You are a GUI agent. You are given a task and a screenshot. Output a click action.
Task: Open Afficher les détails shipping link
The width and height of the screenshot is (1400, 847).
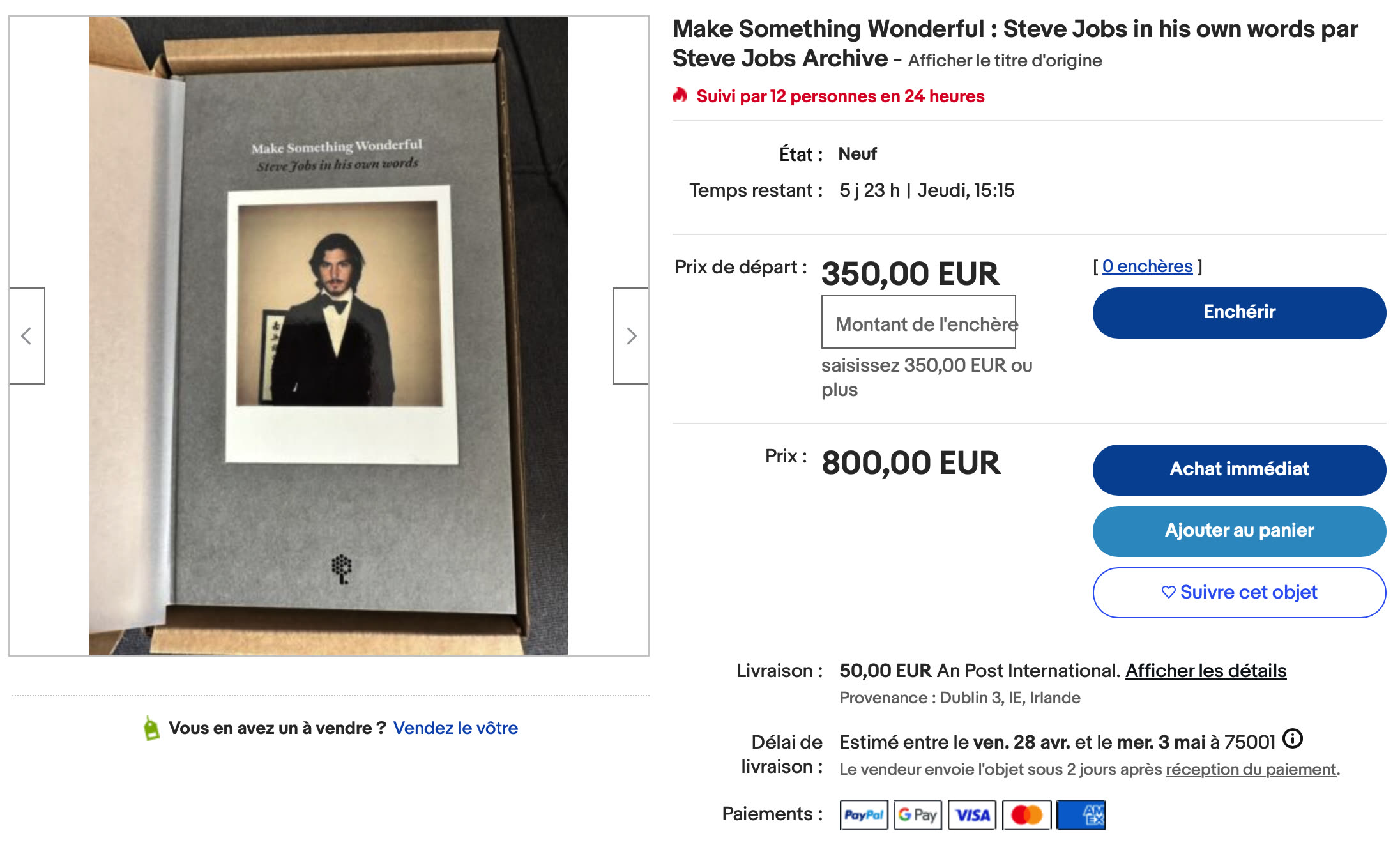point(1205,671)
